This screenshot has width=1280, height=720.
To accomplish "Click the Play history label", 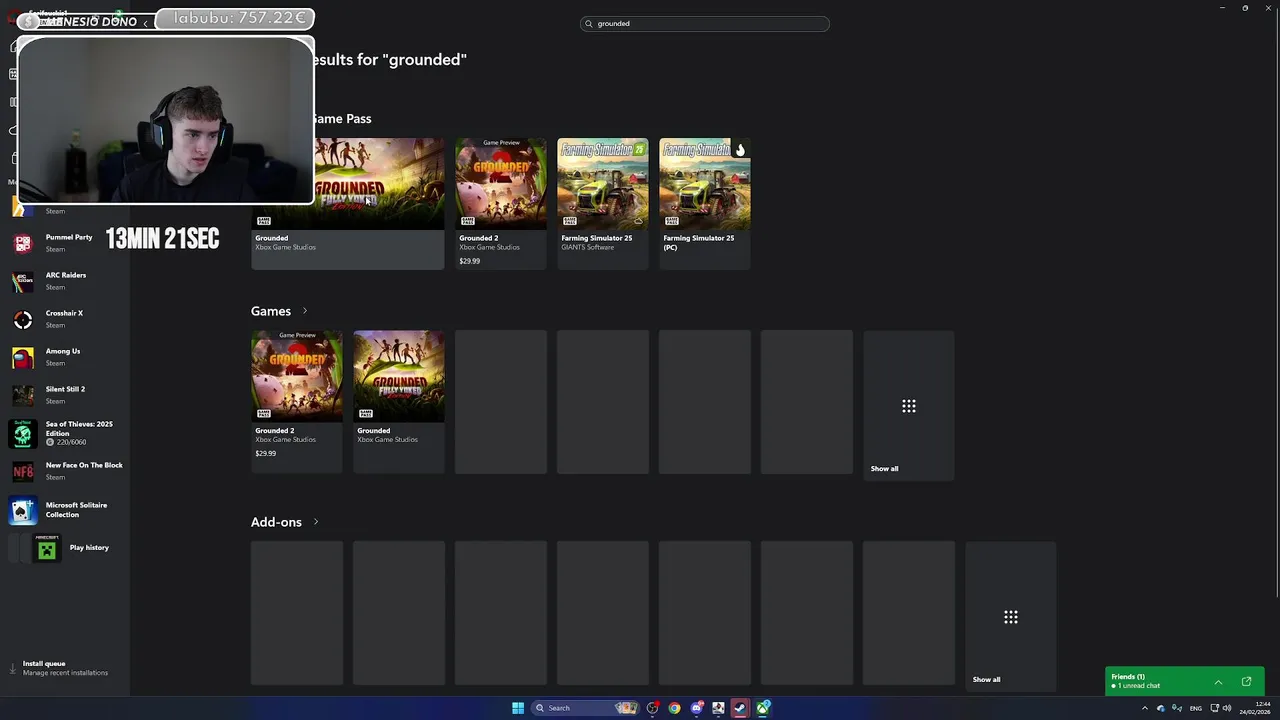I will [89, 547].
